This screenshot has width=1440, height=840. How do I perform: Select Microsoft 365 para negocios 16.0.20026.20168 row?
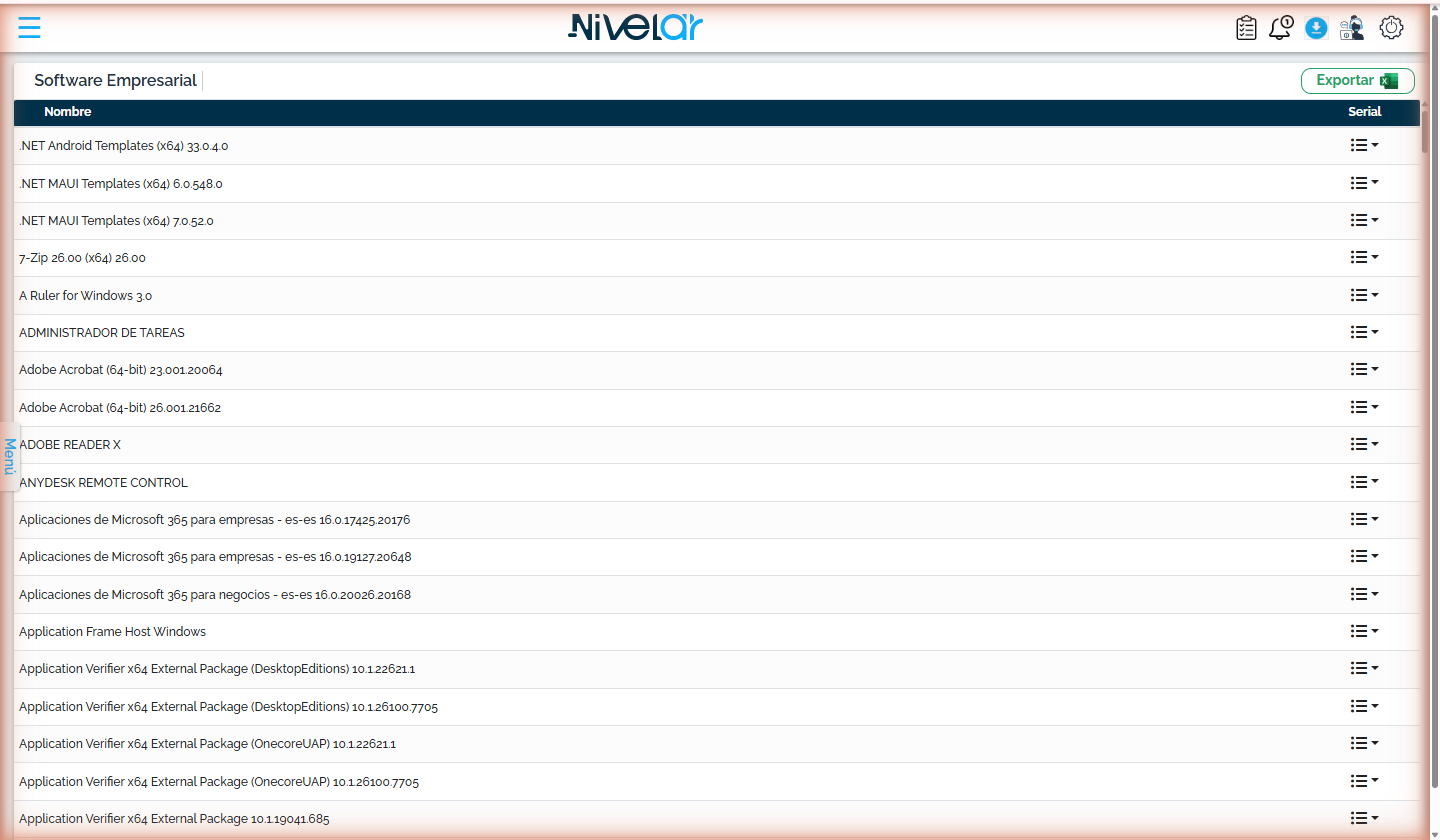[716, 595]
